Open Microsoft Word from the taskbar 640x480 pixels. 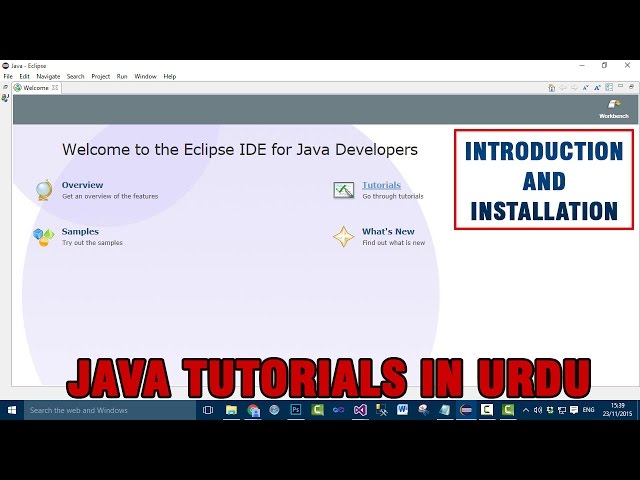tap(402, 410)
